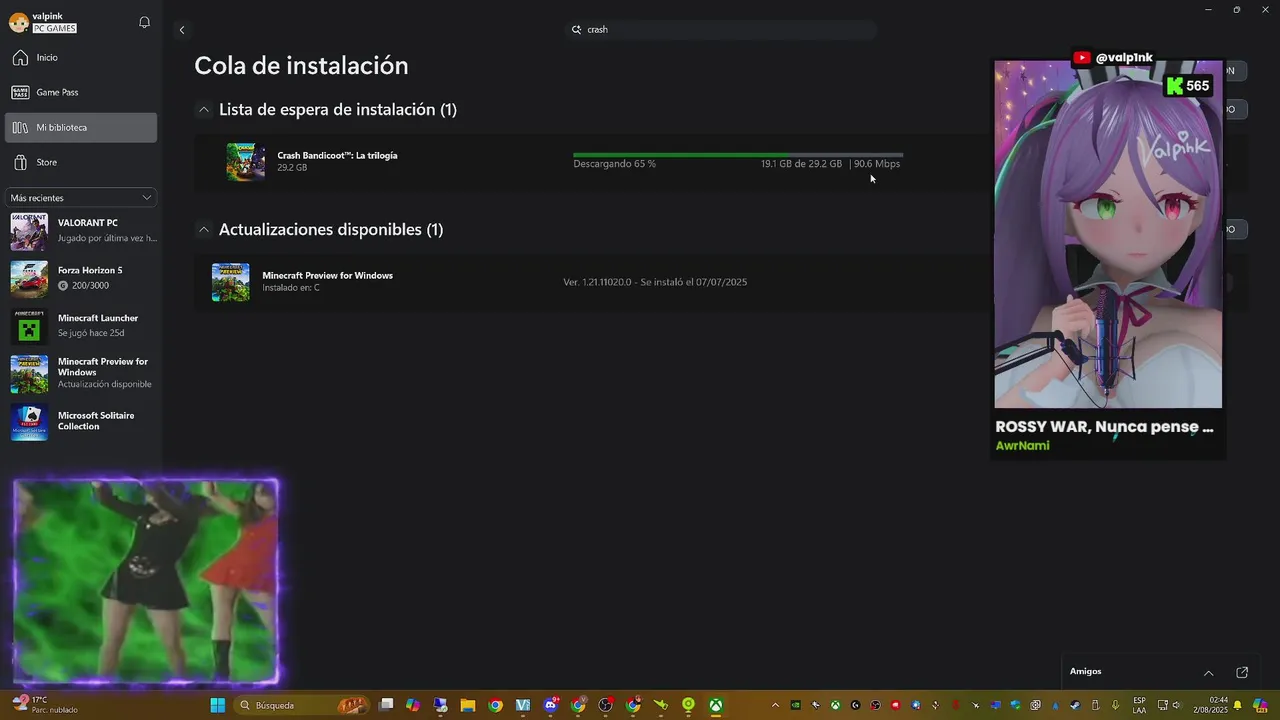Open Minecraft Launcher from recent games
Screen dimensions: 1280x720
point(81,326)
